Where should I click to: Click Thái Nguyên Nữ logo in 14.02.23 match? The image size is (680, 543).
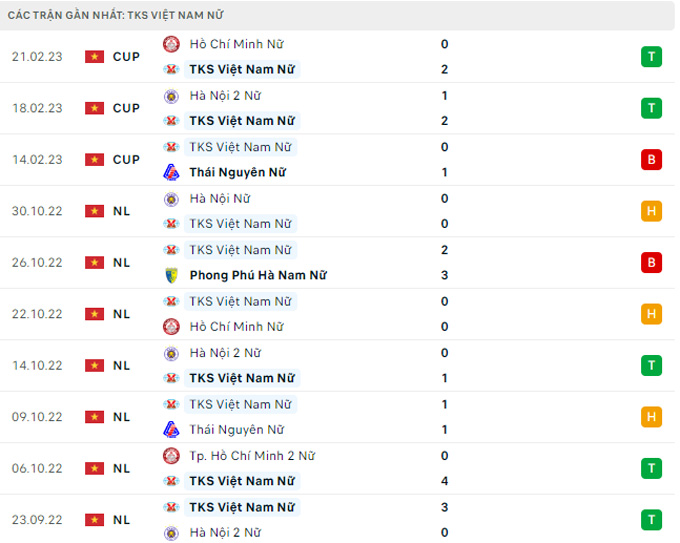171,172
